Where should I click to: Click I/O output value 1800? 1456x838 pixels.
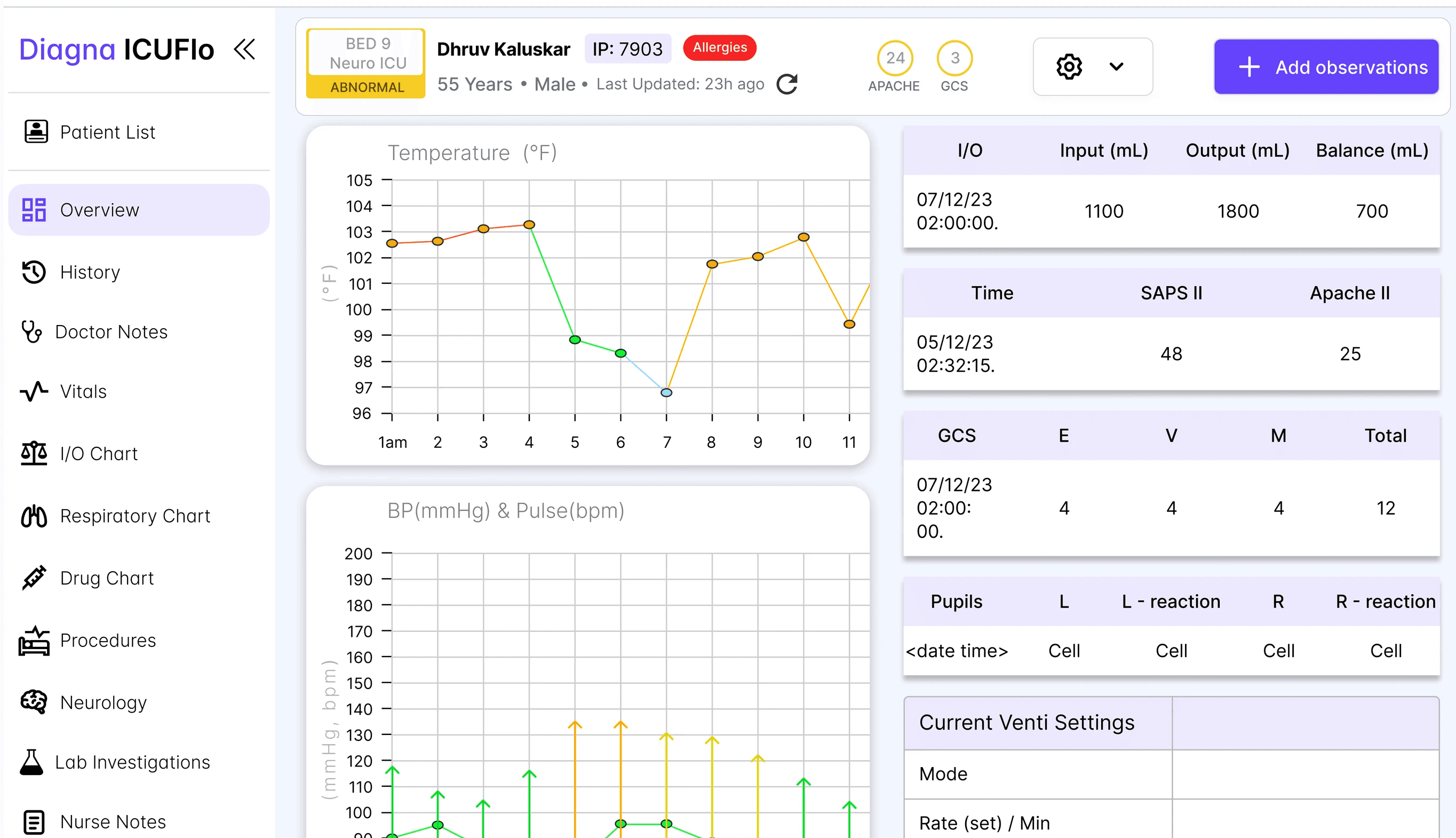1238,211
